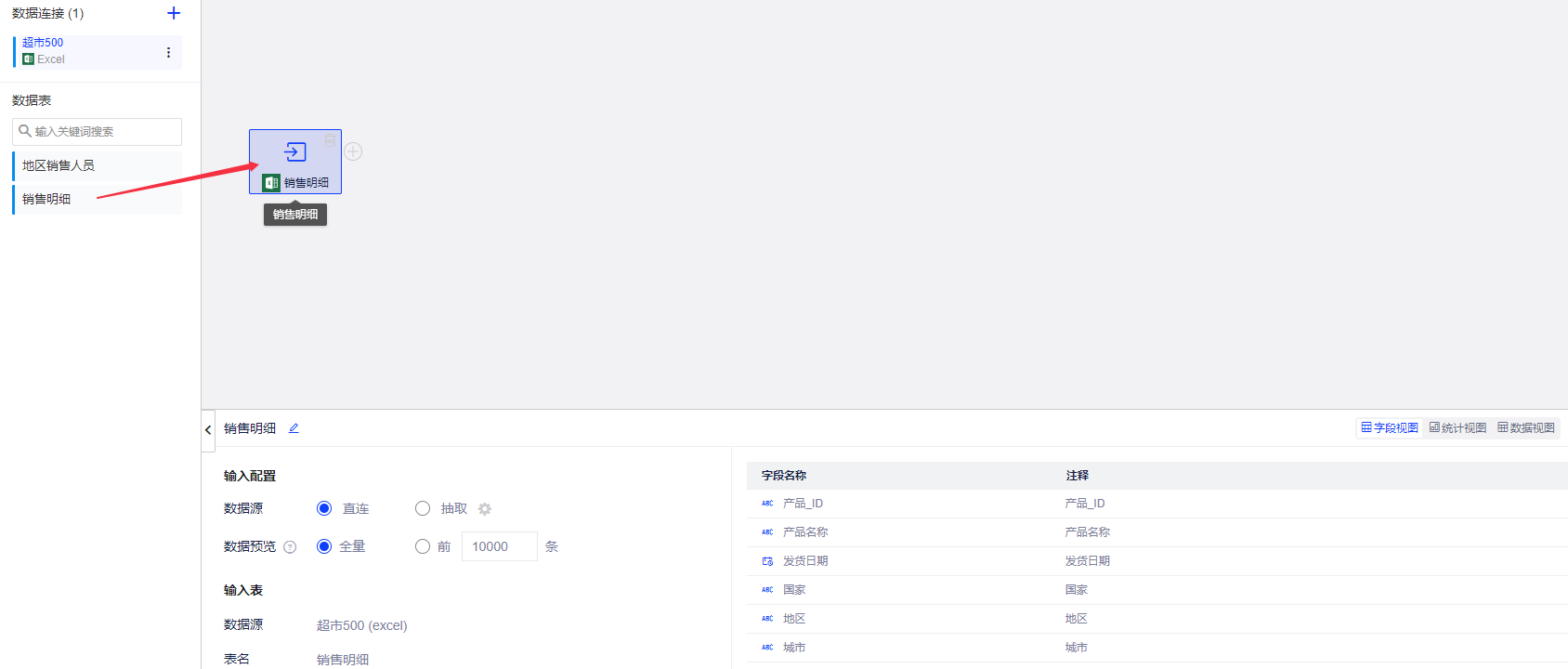Click the 10000 row count input
Image resolution: width=1568 pixels, height=669 pixels.
(x=499, y=546)
